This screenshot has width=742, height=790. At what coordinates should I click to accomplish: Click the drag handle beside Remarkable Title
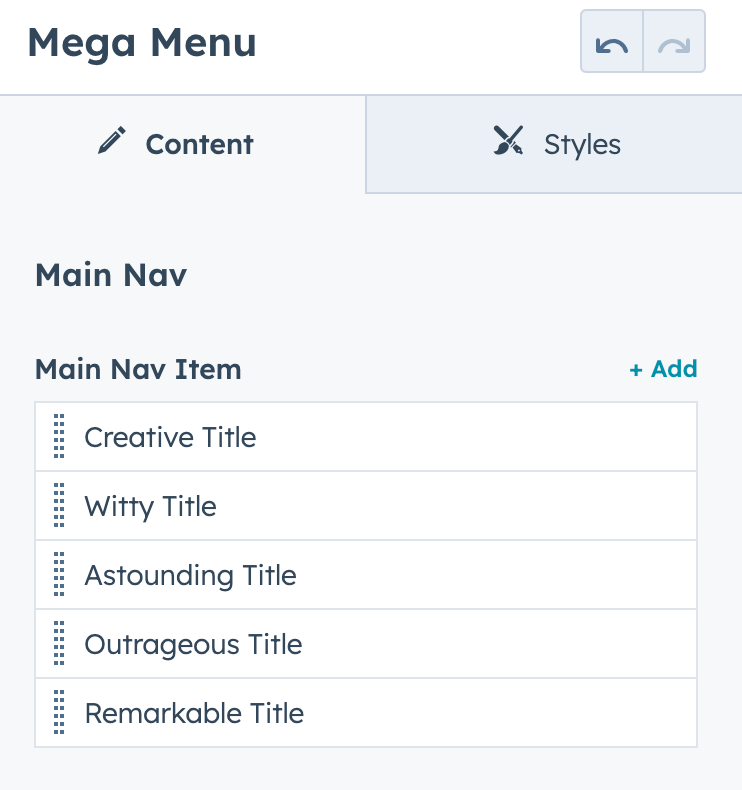(59, 713)
